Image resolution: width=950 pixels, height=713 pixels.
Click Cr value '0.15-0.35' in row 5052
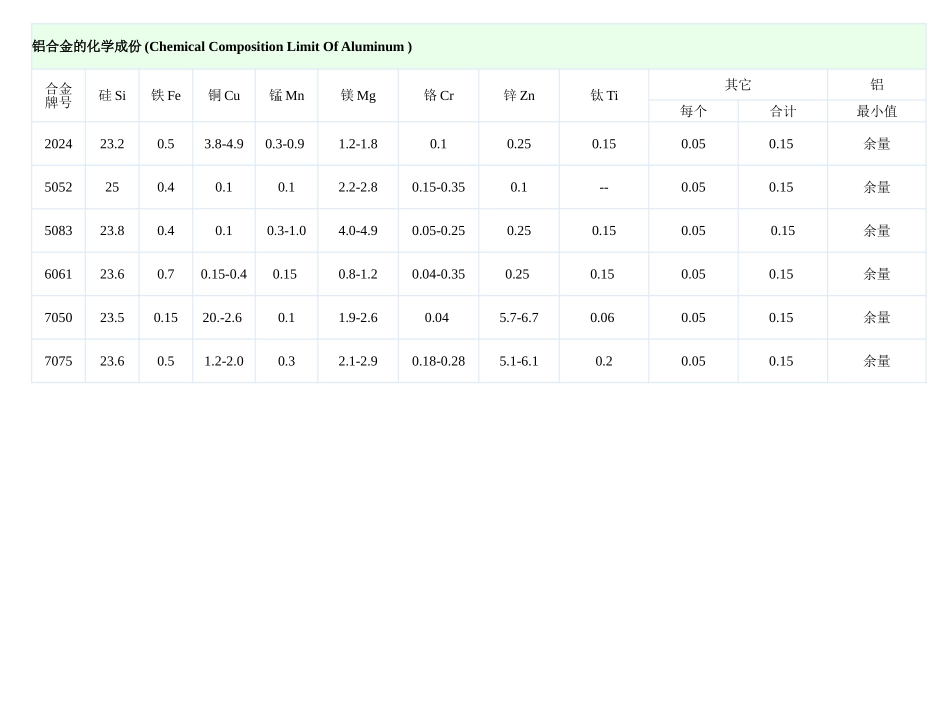coord(439,188)
